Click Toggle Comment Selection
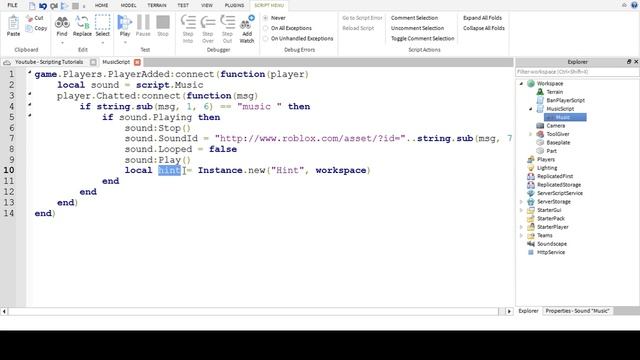640x360 pixels. pos(422,38)
